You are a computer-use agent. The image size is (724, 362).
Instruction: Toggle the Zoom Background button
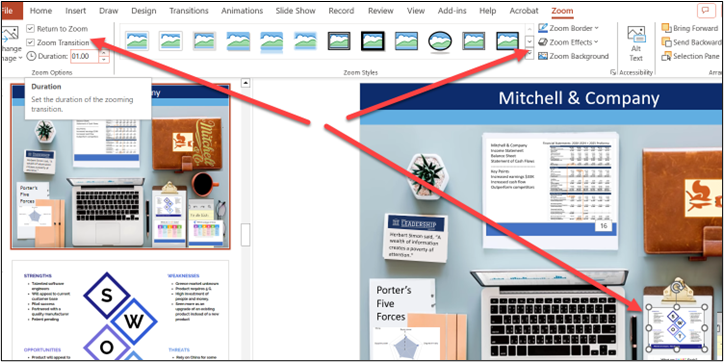(573, 56)
